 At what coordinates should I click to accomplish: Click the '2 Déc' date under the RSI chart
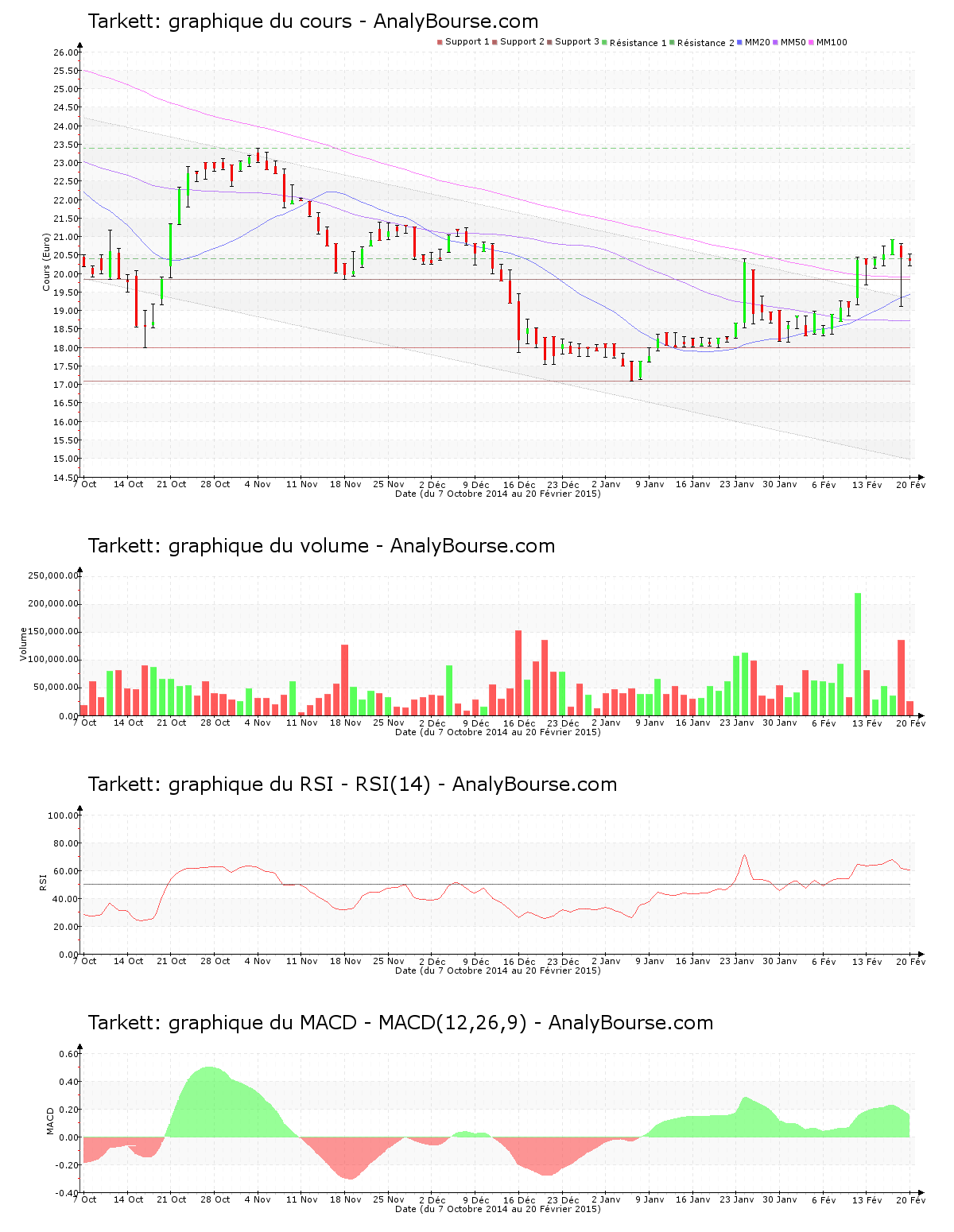click(x=432, y=961)
